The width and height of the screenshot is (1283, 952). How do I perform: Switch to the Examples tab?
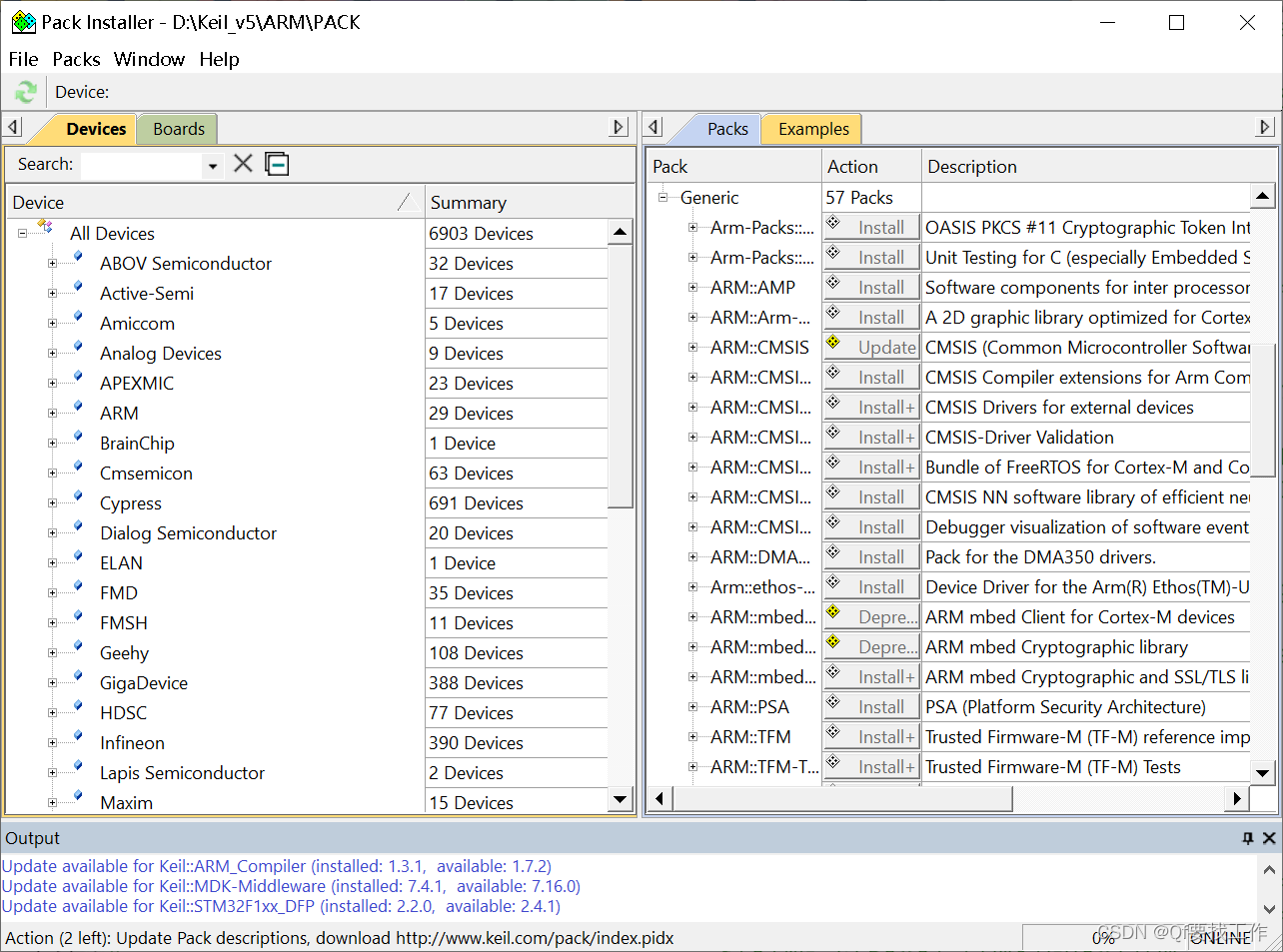[813, 129]
